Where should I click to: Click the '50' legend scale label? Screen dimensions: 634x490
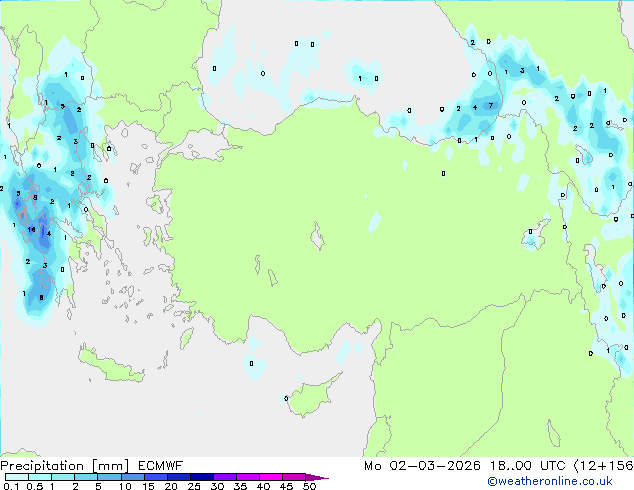tap(309, 486)
